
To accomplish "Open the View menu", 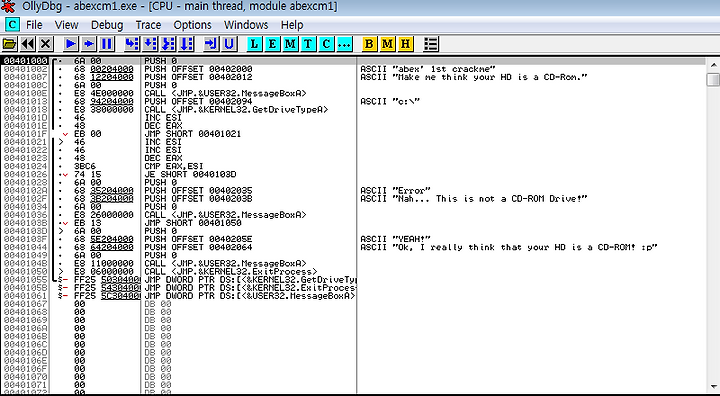I will [67, 25].
